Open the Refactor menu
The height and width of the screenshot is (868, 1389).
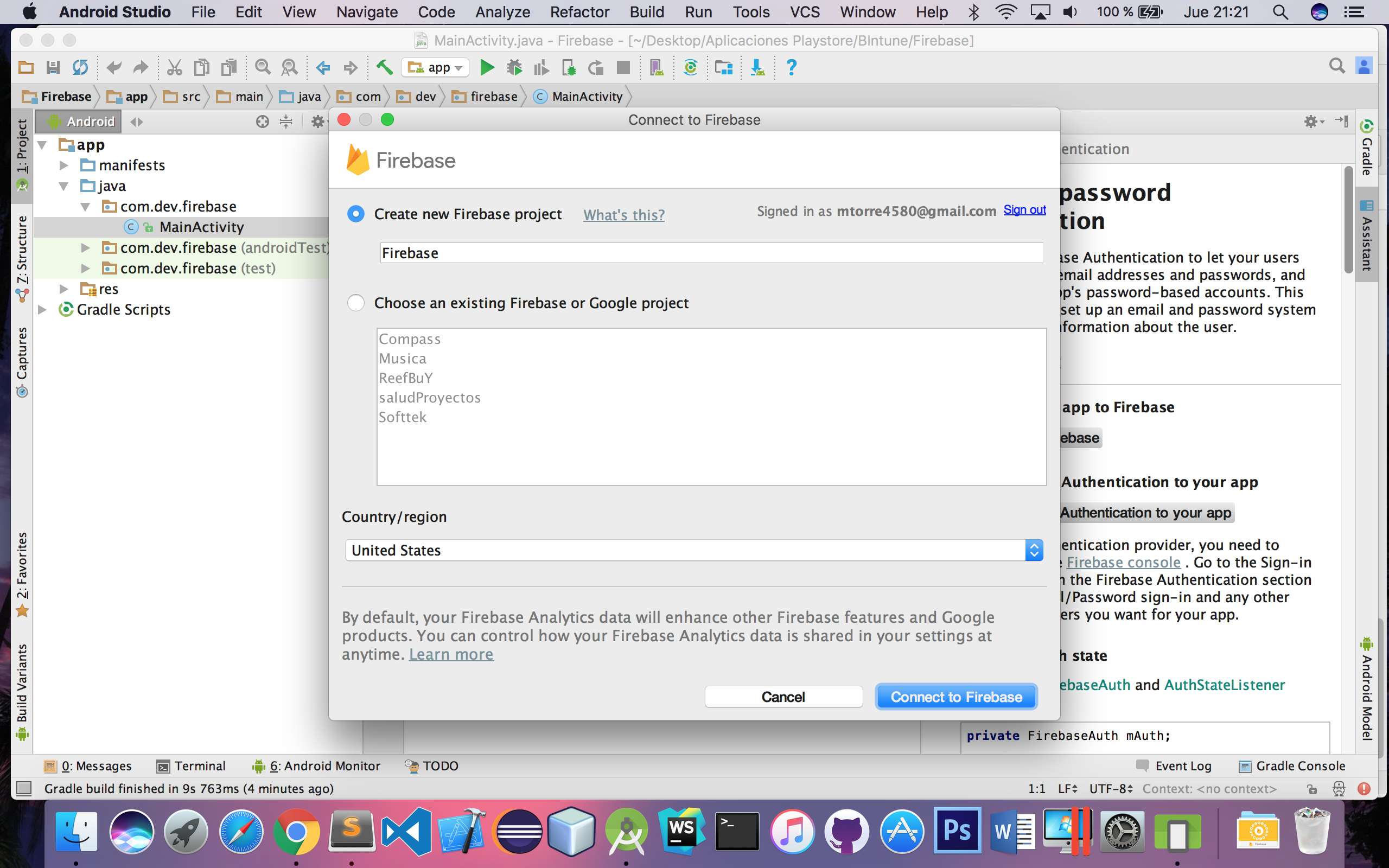pos(579,12)
